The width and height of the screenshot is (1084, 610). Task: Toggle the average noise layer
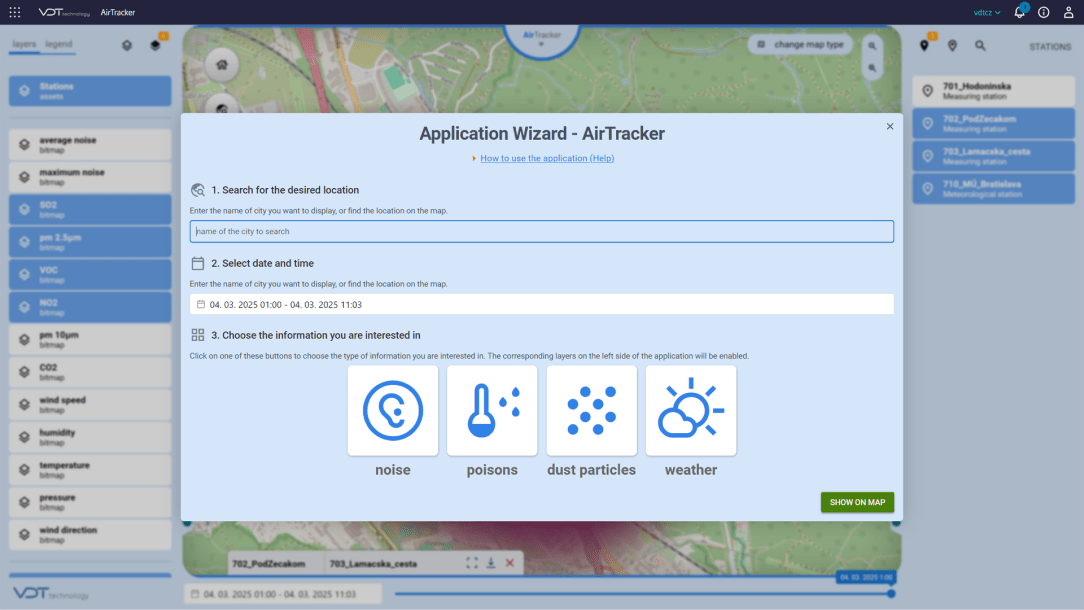click(x=90, y=145)
